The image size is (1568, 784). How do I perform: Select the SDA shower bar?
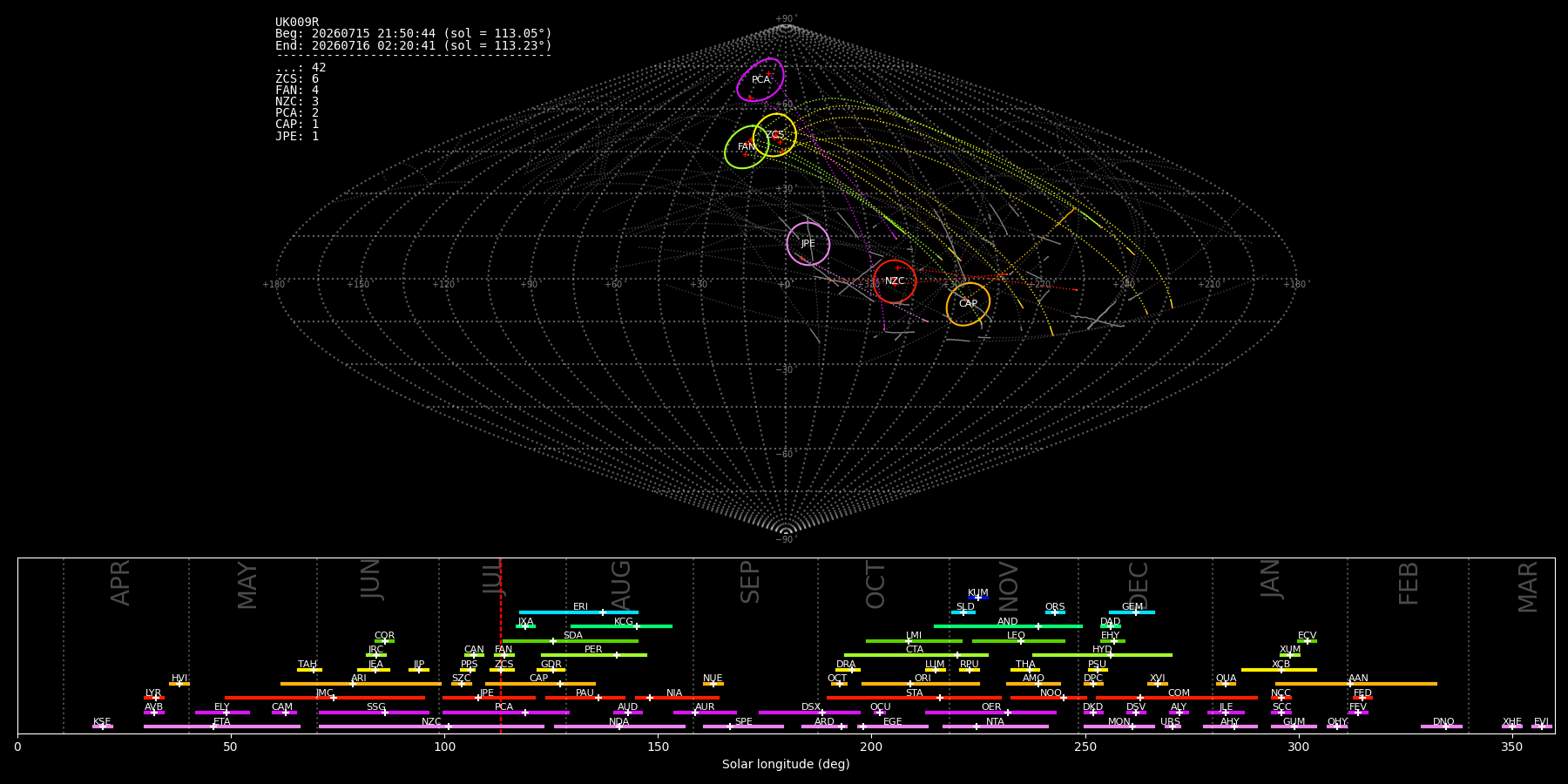pos(571,641)
